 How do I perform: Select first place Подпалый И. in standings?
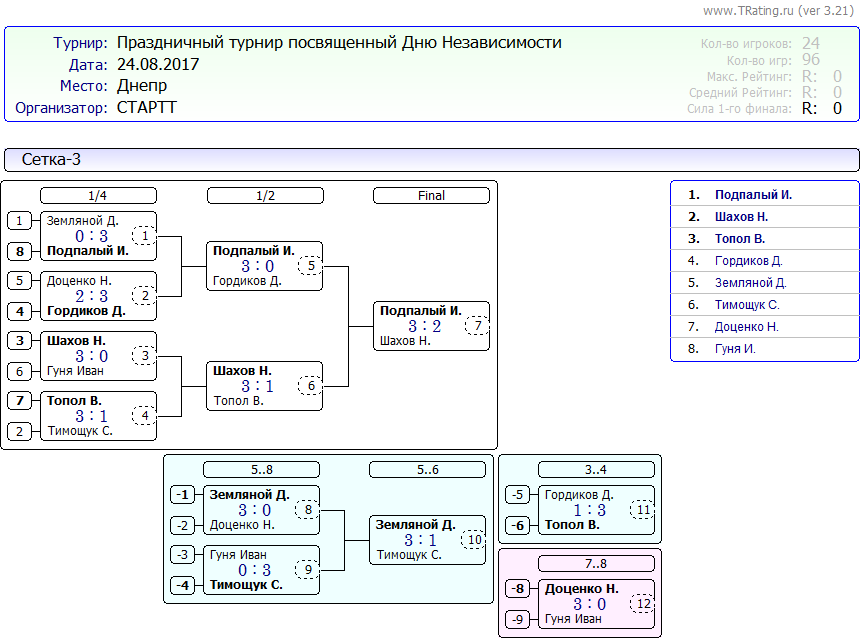click(753, 195)
